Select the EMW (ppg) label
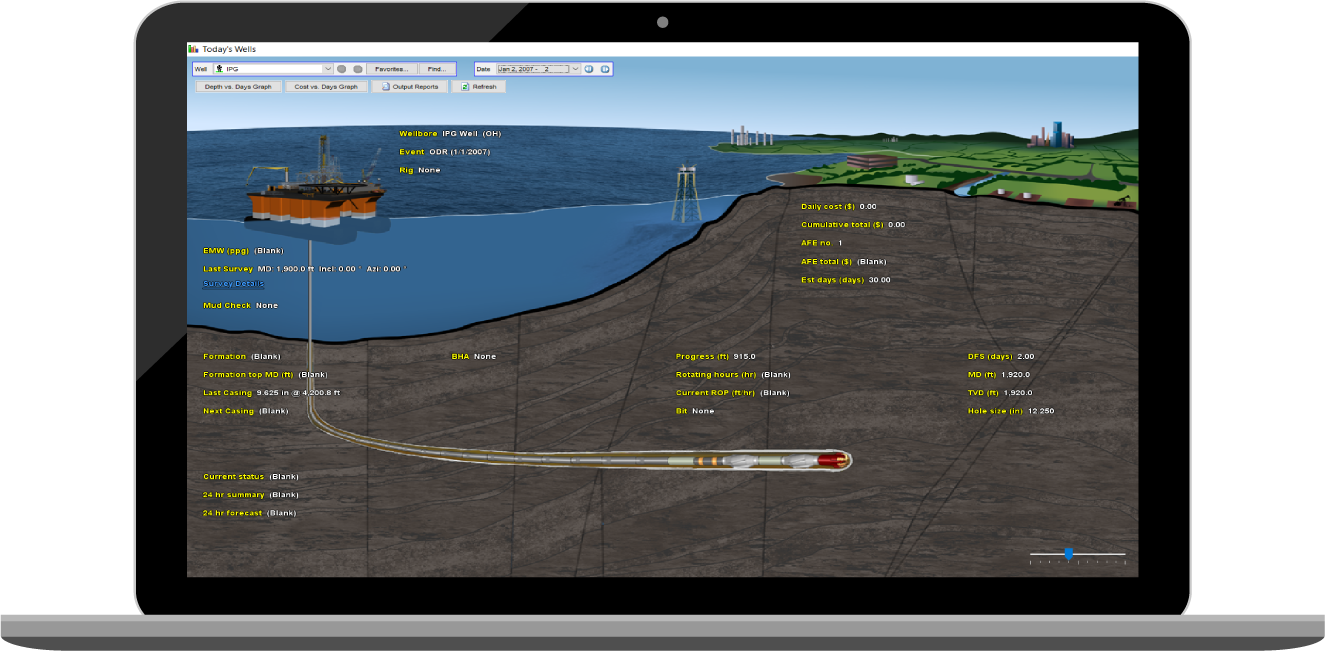The width and height of the screenshot is (1325, 651). [226, 250]
